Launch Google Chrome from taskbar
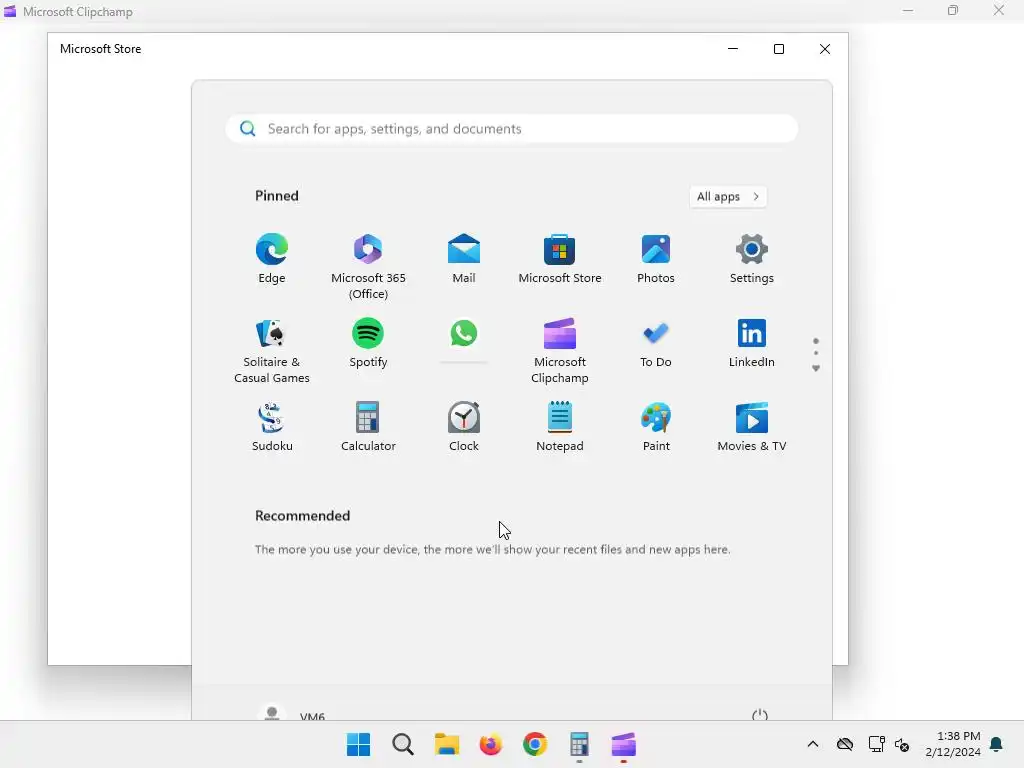 point(535,744)
